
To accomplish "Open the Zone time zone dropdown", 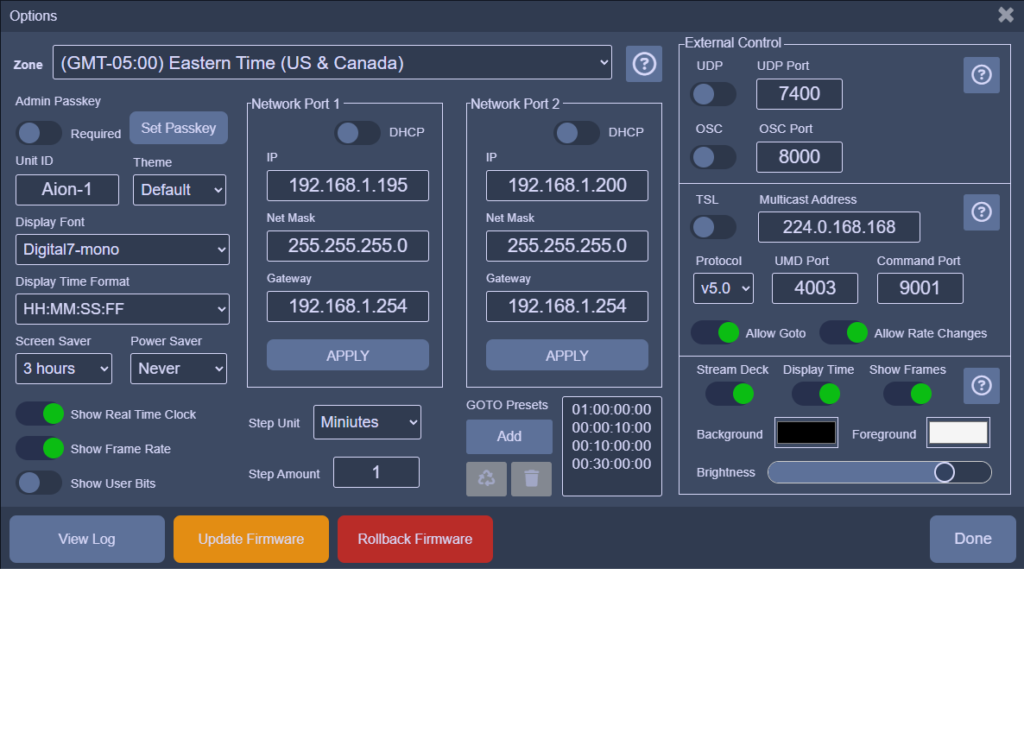I will click(332, 63).
